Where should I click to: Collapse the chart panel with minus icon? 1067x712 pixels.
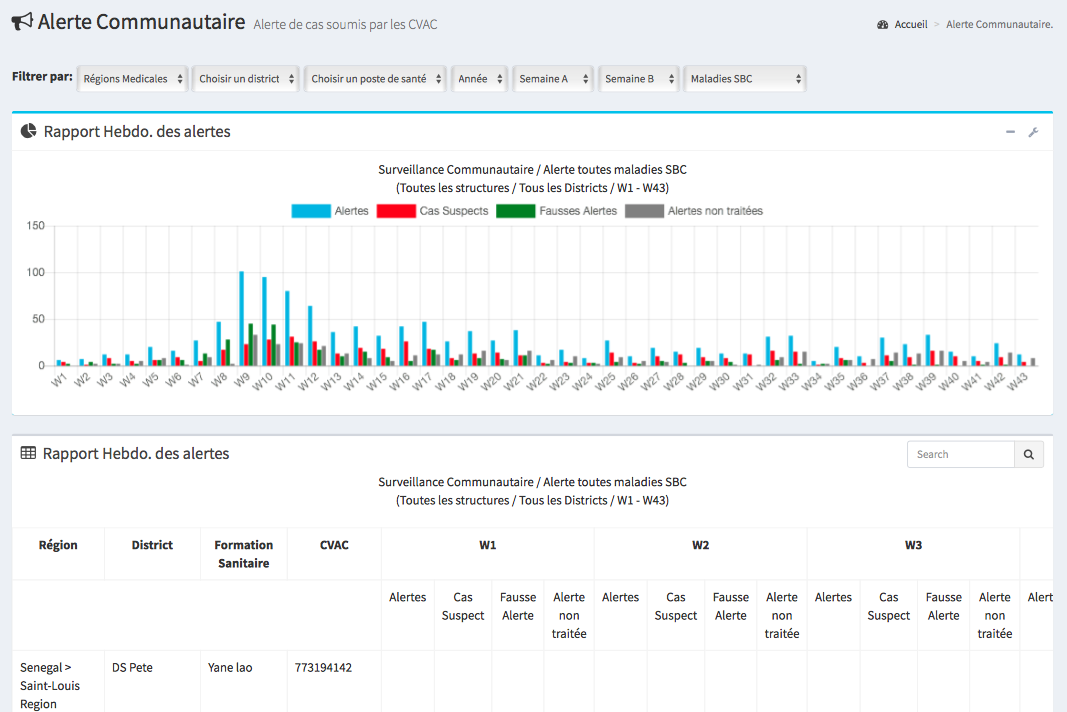[1011, 132]
